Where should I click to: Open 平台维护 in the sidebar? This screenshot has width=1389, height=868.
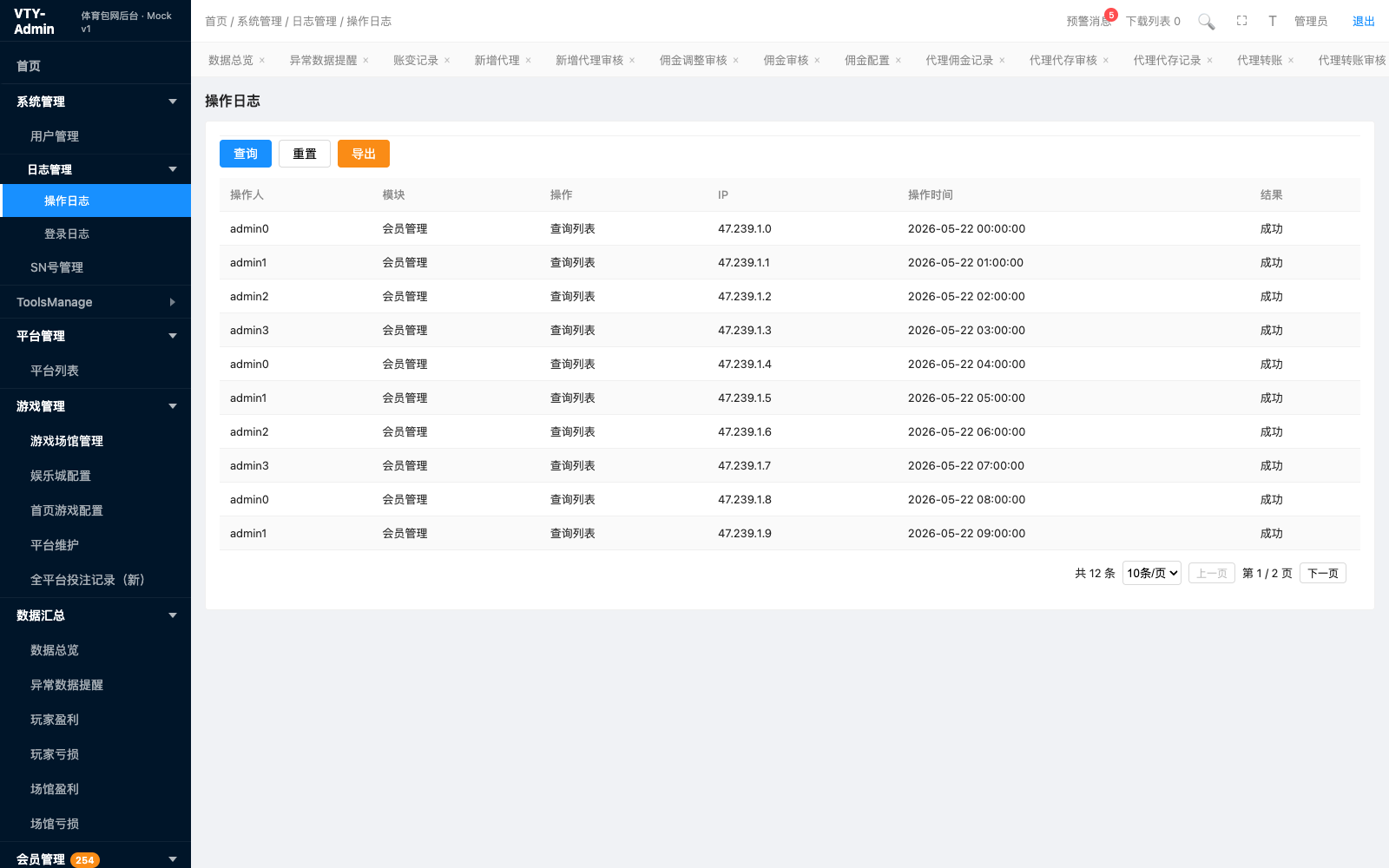[x=95, y=545]
